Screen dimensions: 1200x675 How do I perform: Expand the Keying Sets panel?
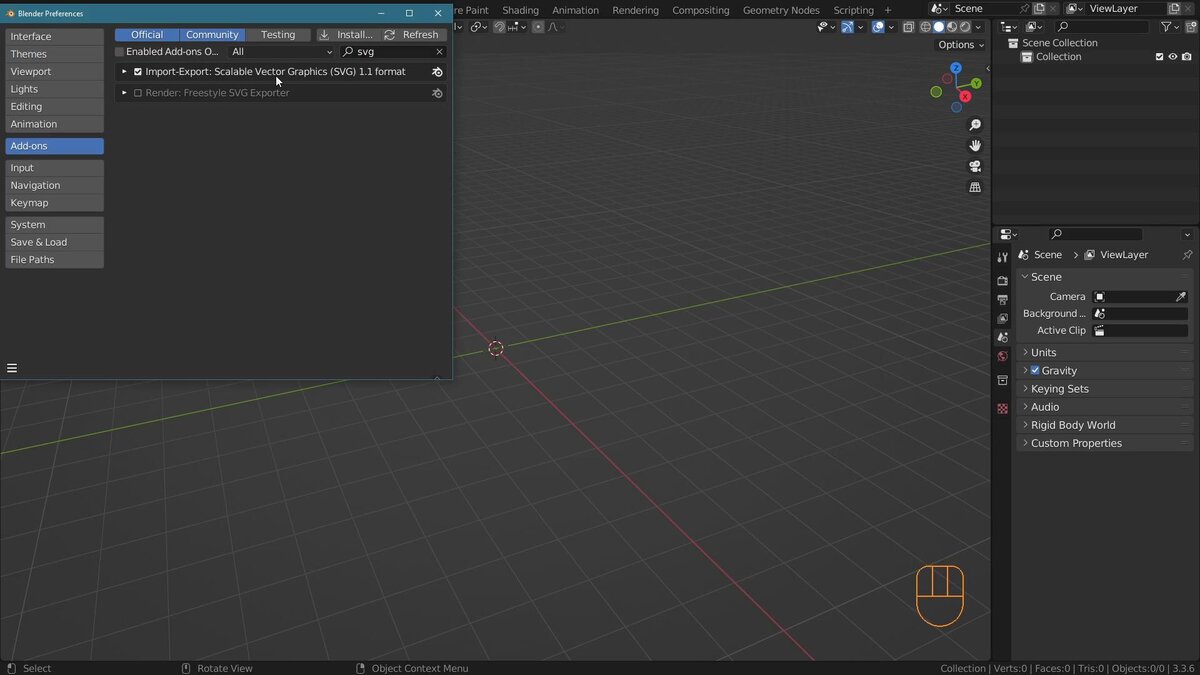pos(1105,389)
